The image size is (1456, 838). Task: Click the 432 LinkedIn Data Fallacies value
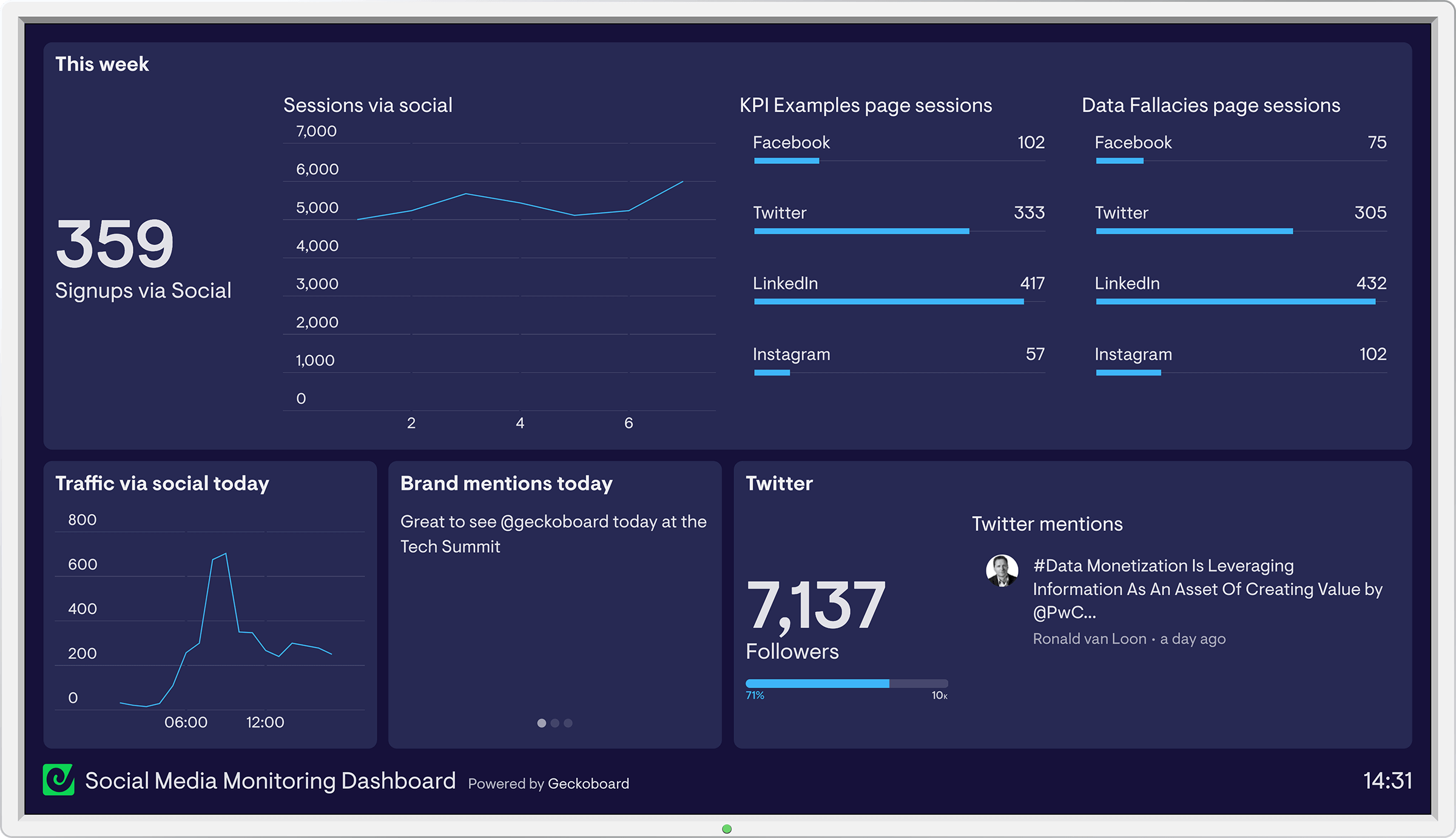[1371, 283]
